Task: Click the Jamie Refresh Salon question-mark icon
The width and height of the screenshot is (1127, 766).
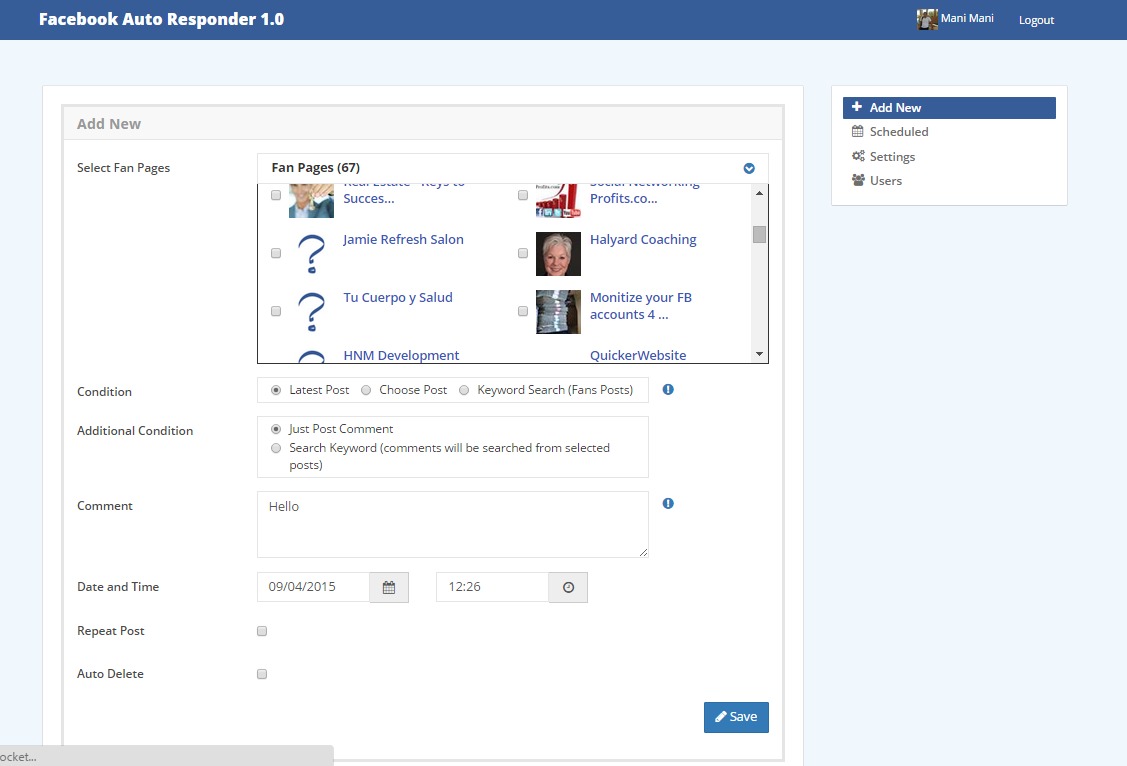Action: coord(312,254)
